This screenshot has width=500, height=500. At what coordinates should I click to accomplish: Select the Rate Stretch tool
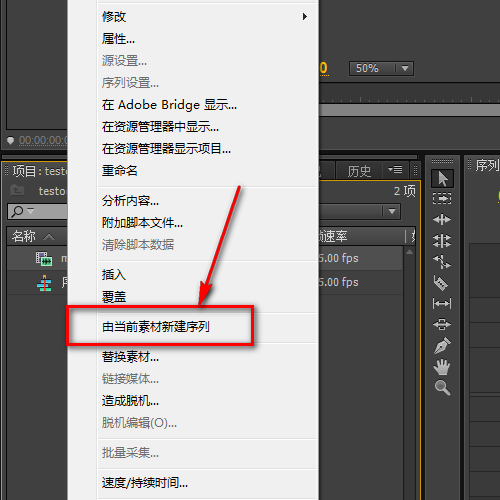tap(442, 262)
